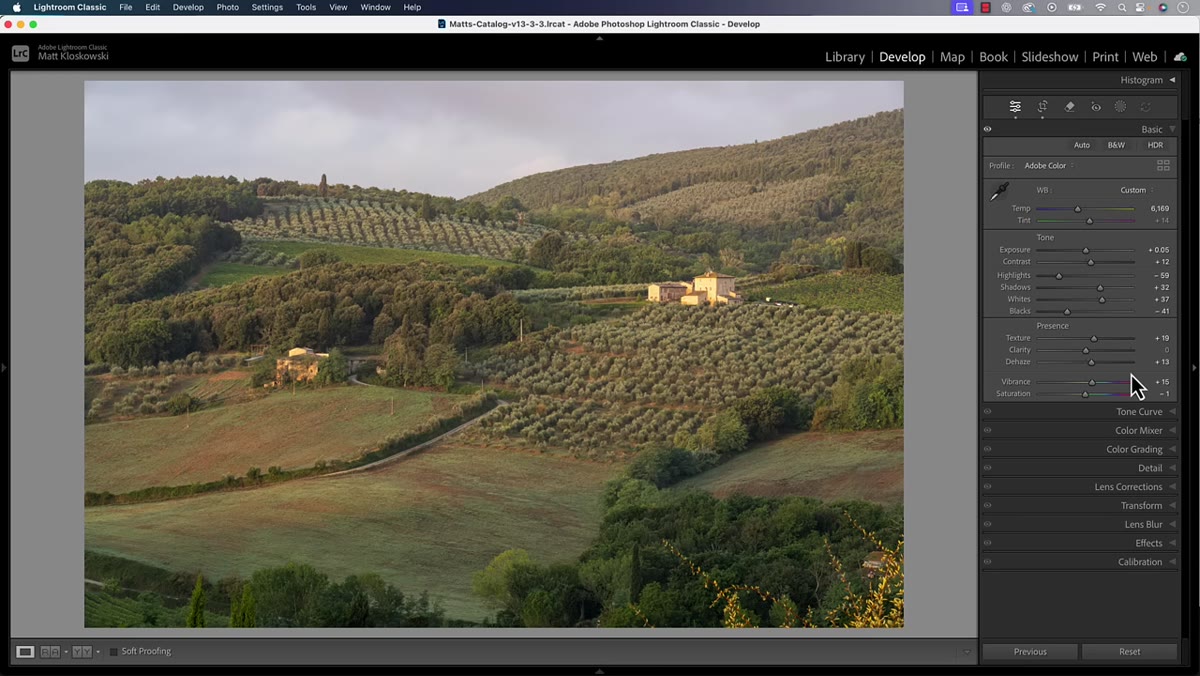Image resolution: width=1200 pixels, height=676 pixels.
Task: Toggle Detail panel eye switch
Action: pyautogui.click(x=987, y=468)
